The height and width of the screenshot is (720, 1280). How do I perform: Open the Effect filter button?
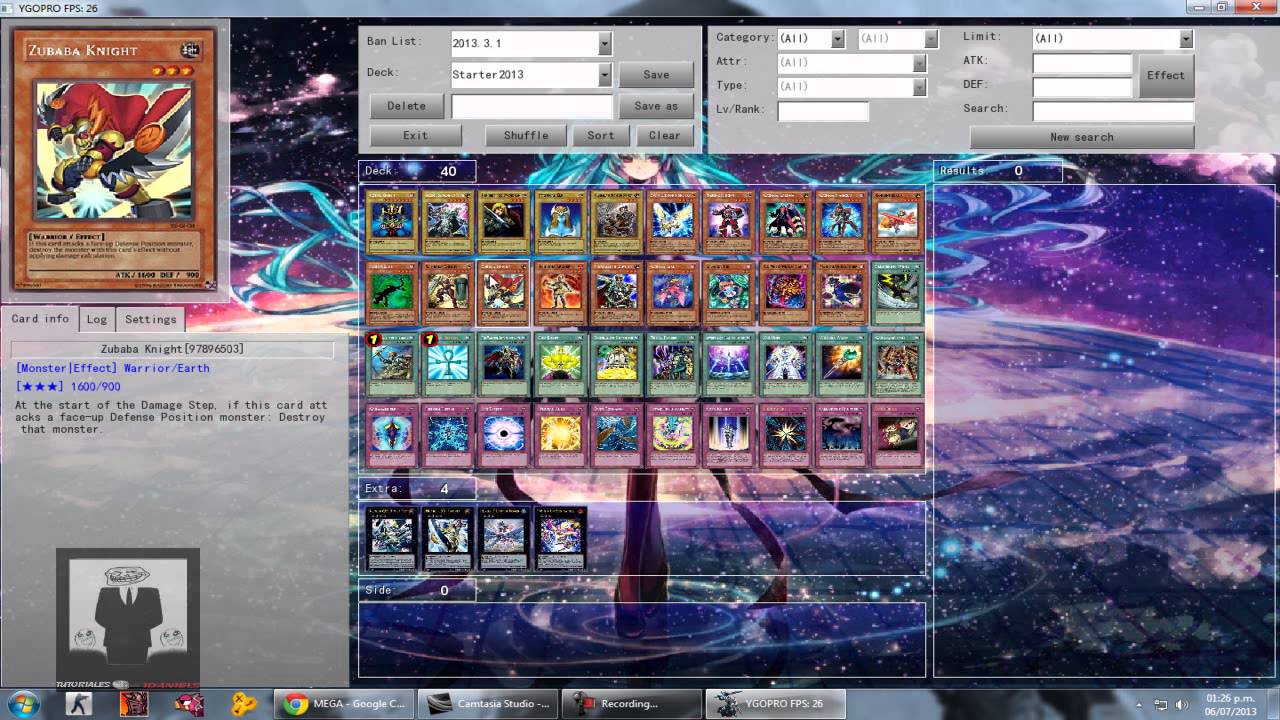pos(1166,75)
